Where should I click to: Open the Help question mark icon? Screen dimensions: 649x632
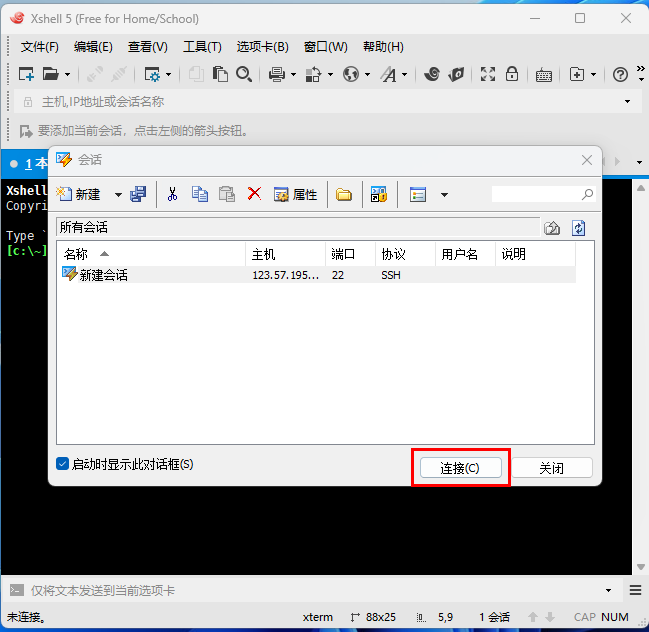click(x=620, y=74)
